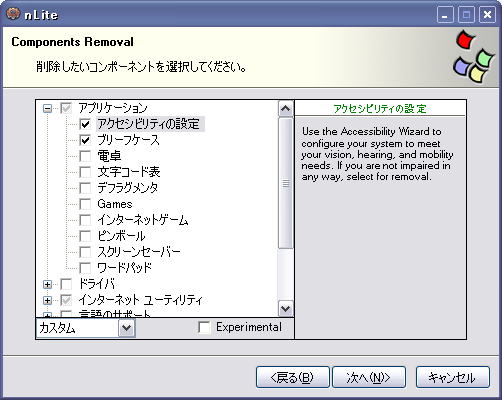Viewport: 502px width, 400px height.
Task: Select the 電卓 row label
Action: pyautogui.click(x=109, y=156)
